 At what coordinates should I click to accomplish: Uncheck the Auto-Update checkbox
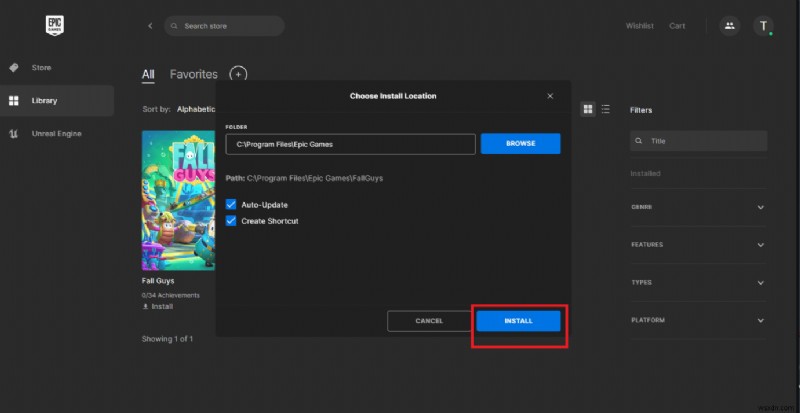point(231,205)
